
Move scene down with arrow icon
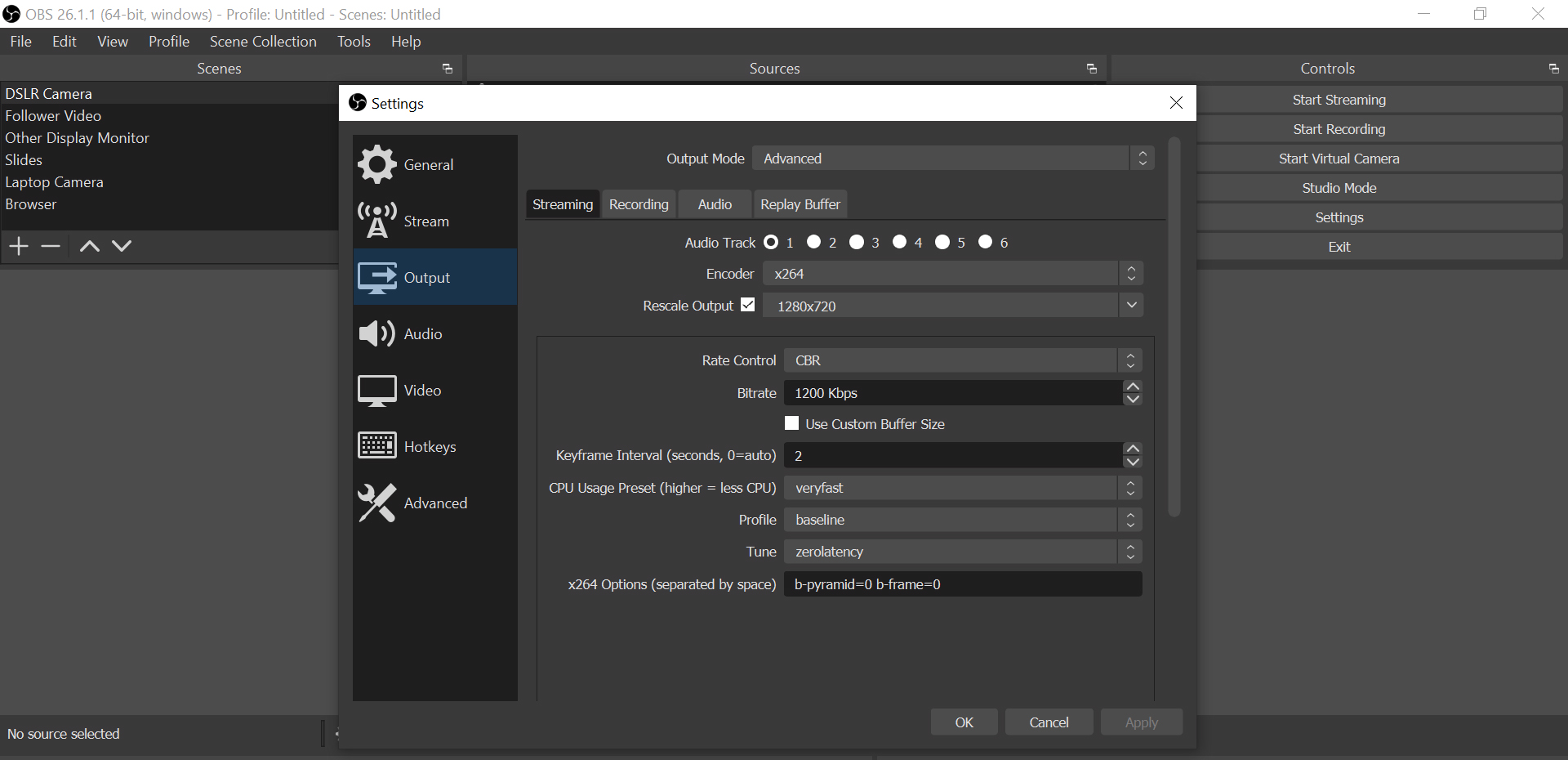point(122,246)
